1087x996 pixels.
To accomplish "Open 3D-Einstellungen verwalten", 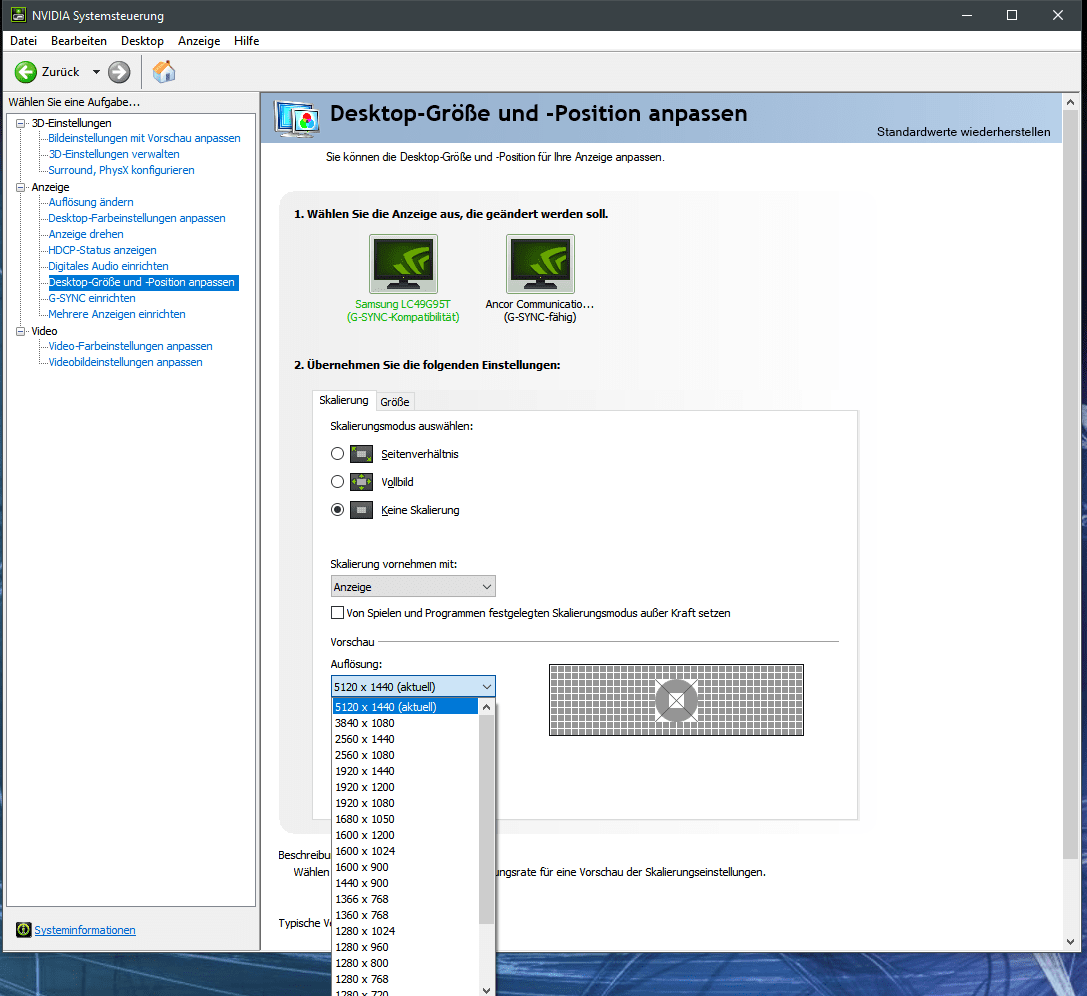I will click(114, 155).
